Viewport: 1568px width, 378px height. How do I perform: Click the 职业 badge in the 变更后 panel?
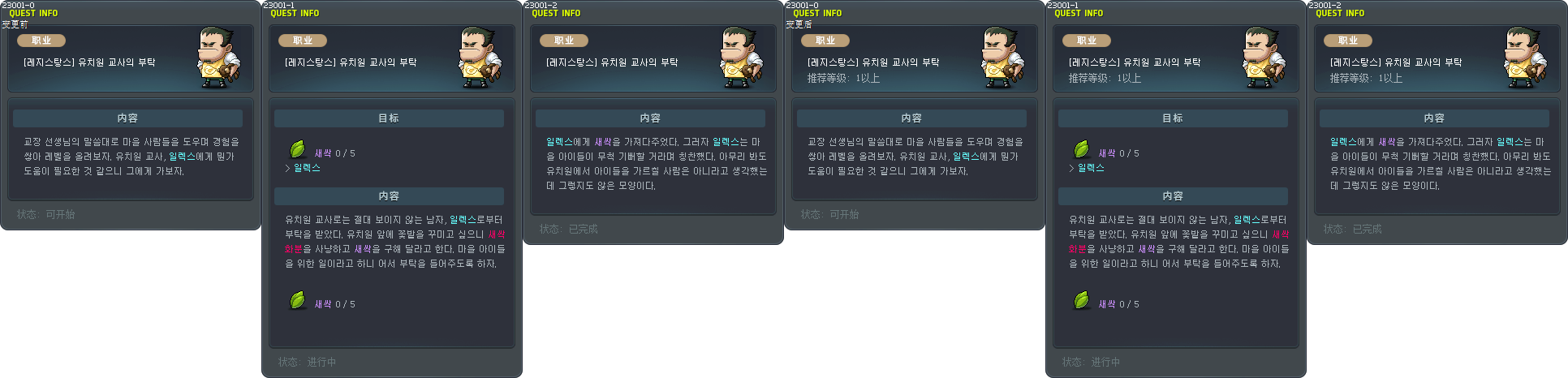coord(825,41)
